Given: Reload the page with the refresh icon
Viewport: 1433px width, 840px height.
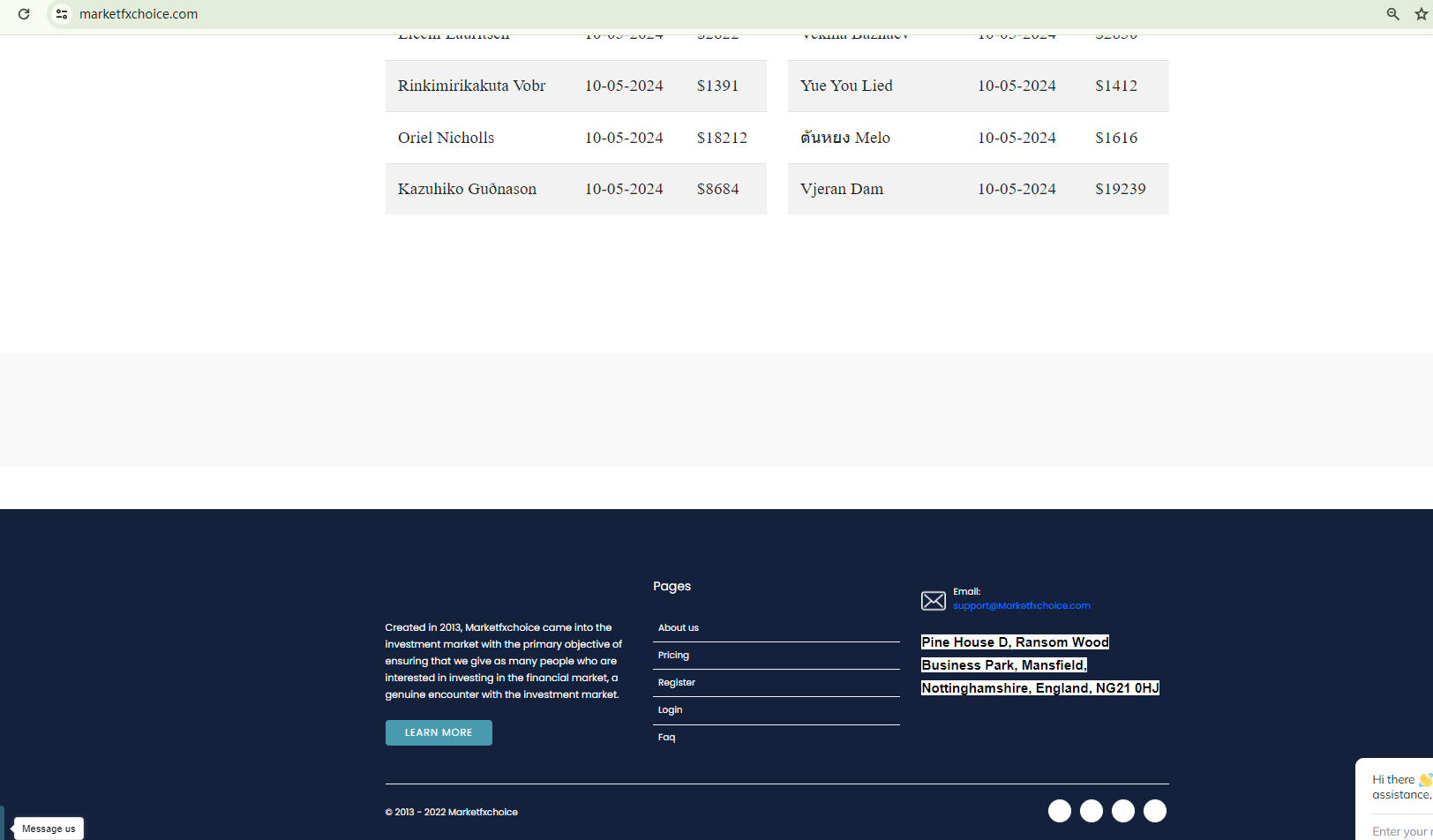Looking at the screenshot, I should [24, 14].
